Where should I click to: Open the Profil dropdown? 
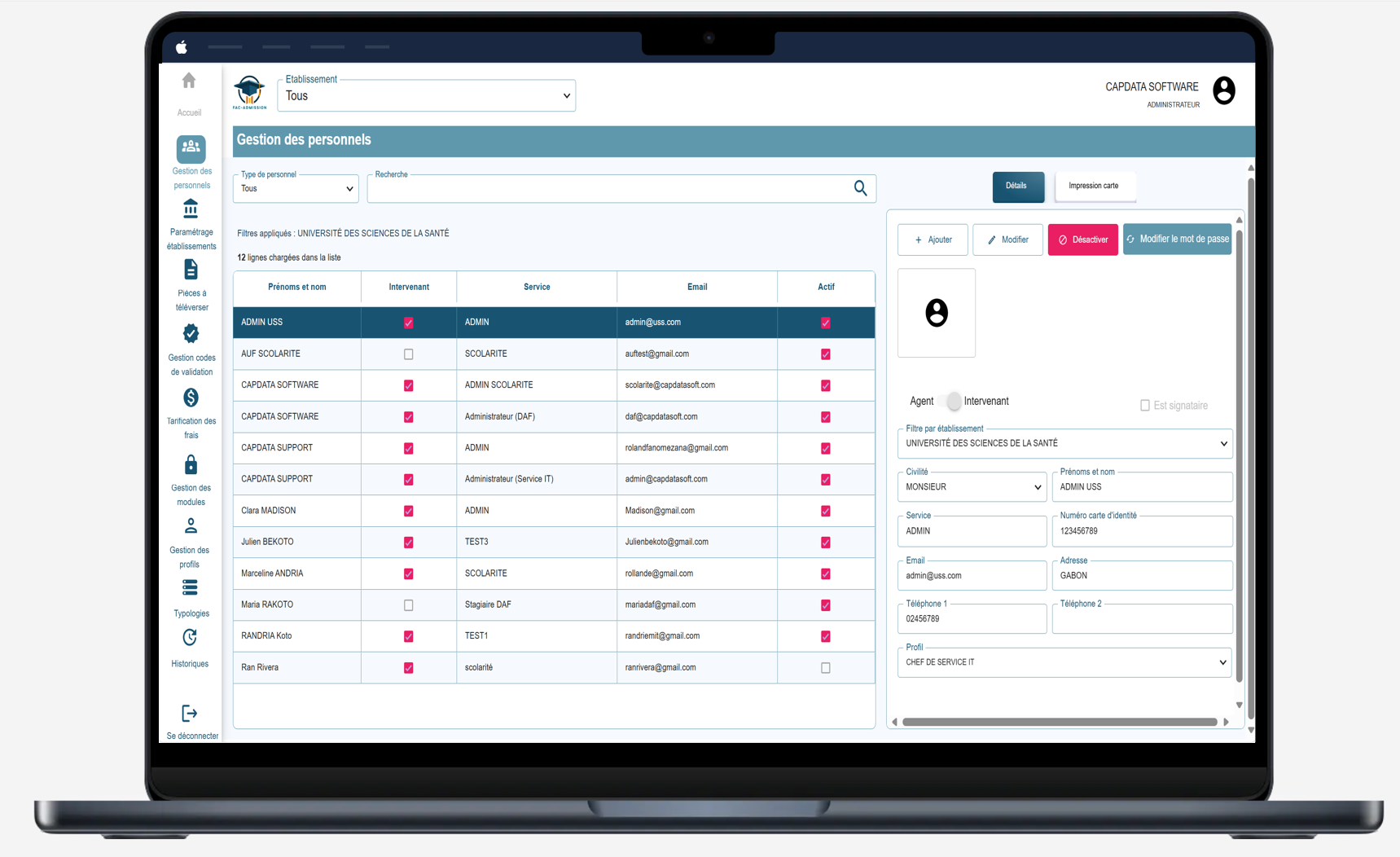tap(1064, 663)
